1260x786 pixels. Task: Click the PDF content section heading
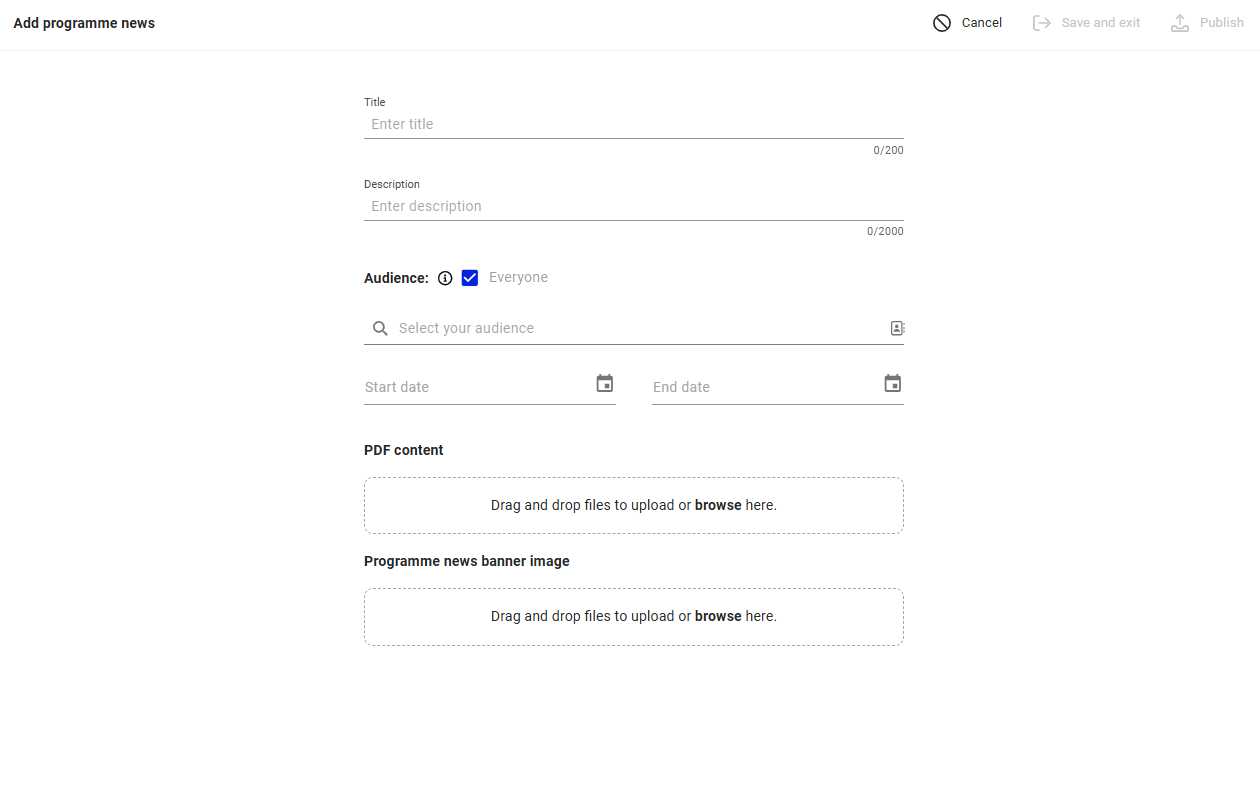(x=404, y=450)
